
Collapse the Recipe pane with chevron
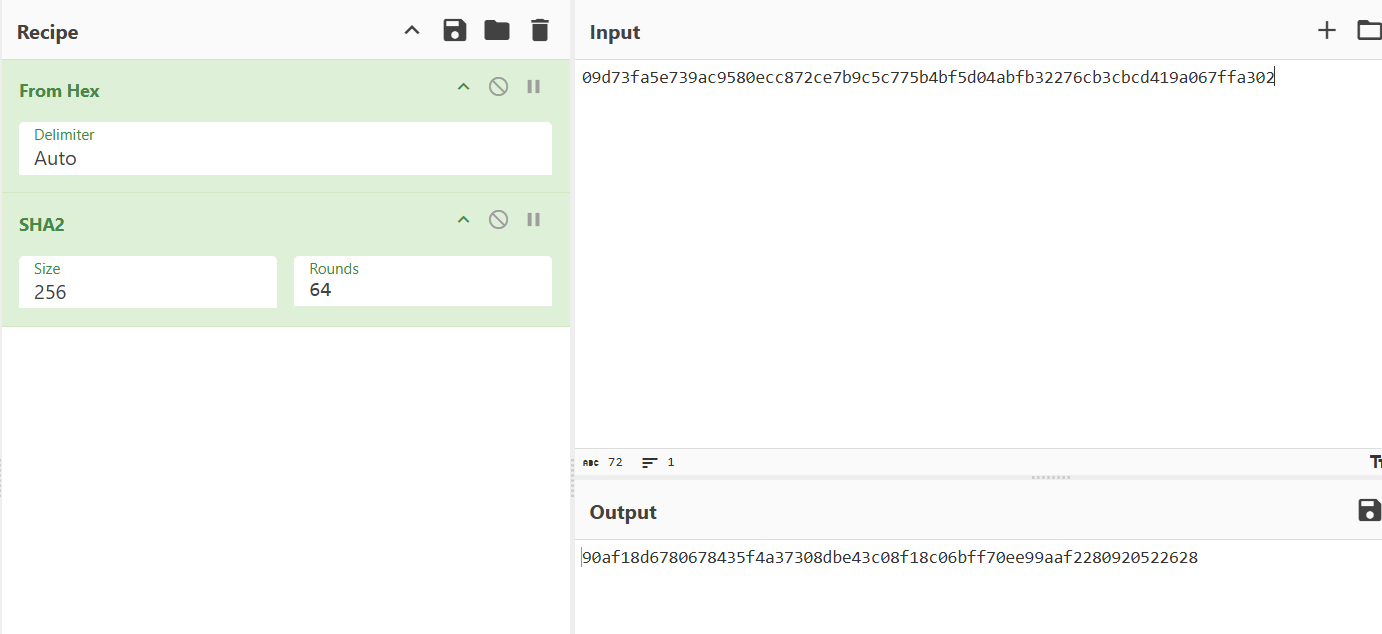(x=412, y=31)
